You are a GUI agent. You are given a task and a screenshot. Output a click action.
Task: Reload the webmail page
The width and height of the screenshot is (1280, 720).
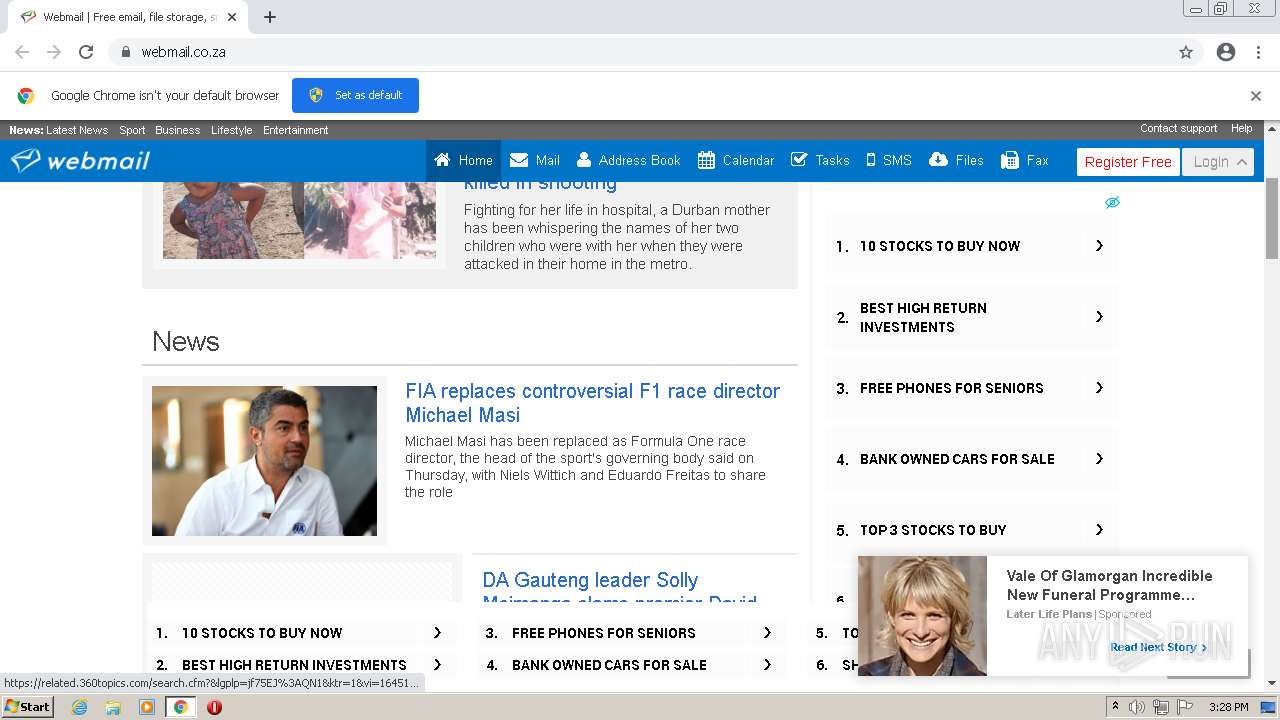point(86,52)
